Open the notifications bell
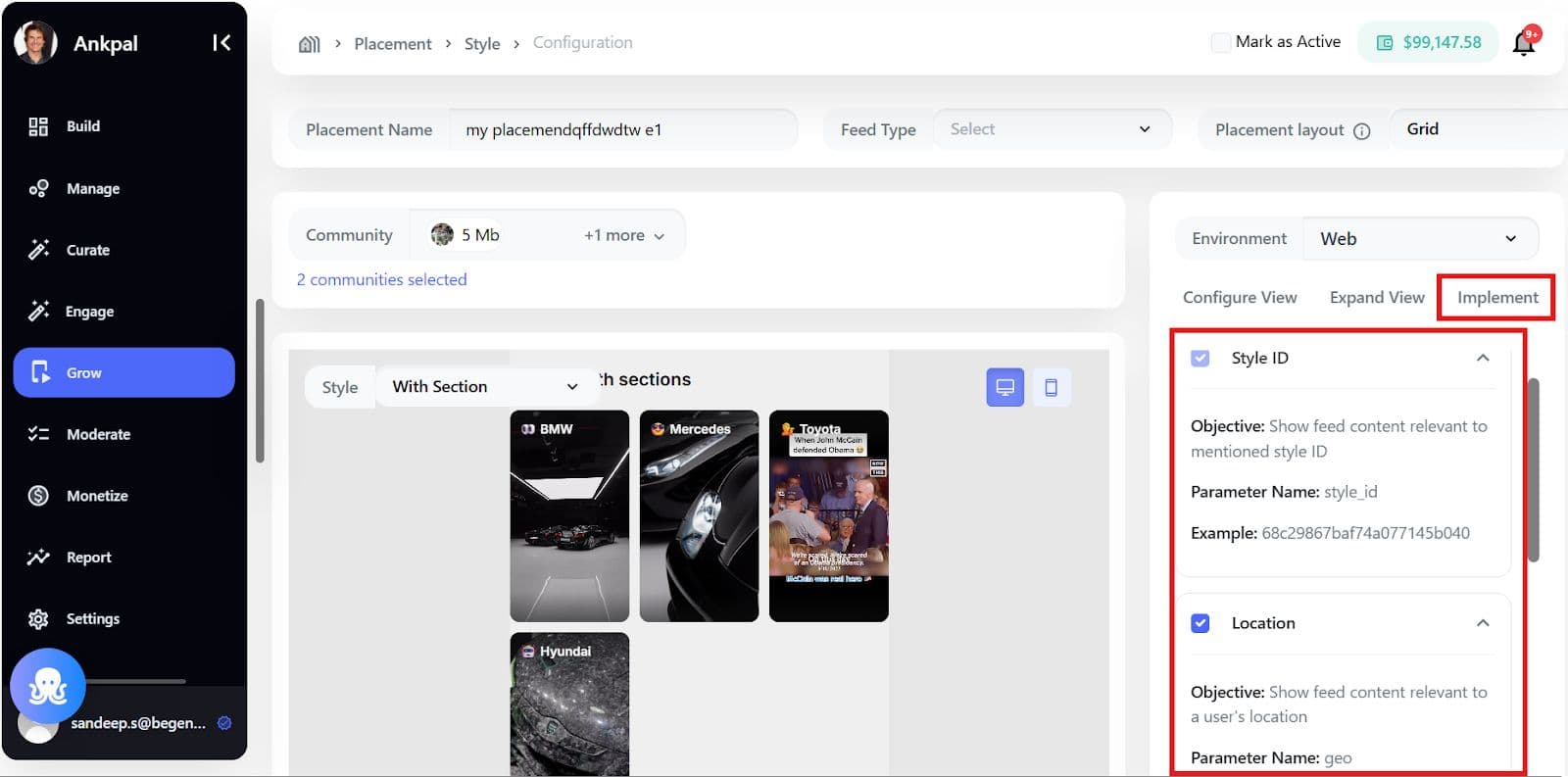 pyautogui.click(x=1524, y=43)
